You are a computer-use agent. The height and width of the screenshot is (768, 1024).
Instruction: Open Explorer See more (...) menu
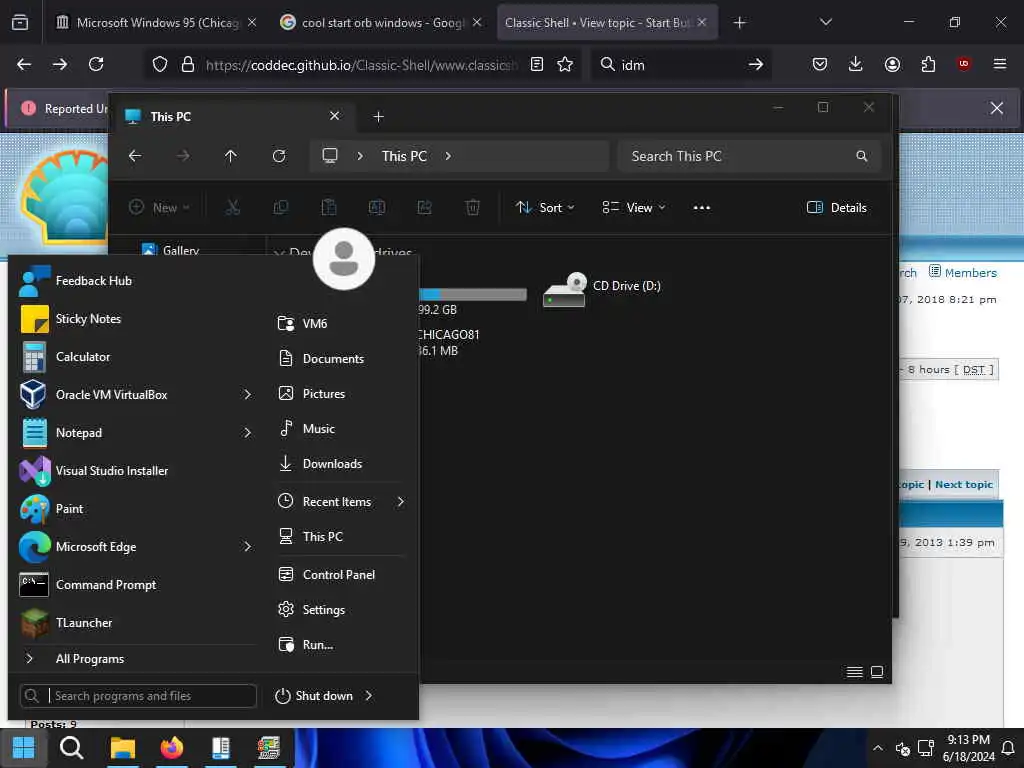(701, 208)
